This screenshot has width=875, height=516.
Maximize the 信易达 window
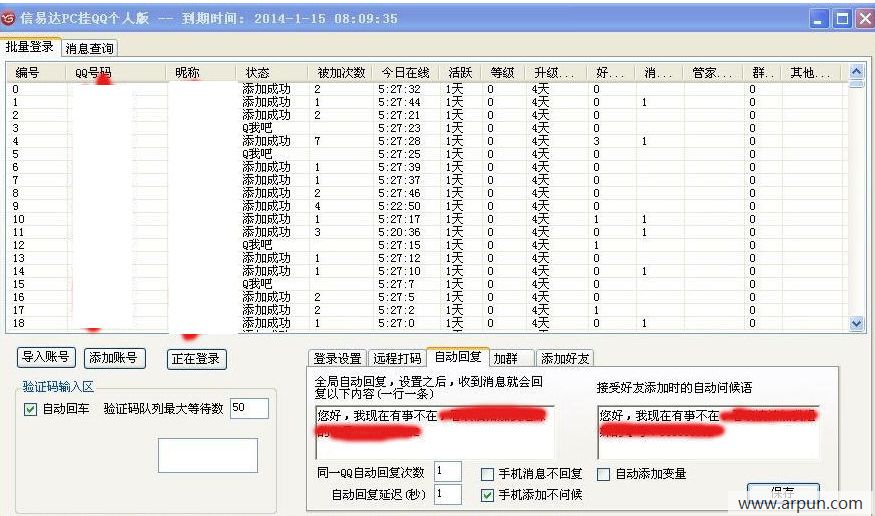[x=842, y=19]
